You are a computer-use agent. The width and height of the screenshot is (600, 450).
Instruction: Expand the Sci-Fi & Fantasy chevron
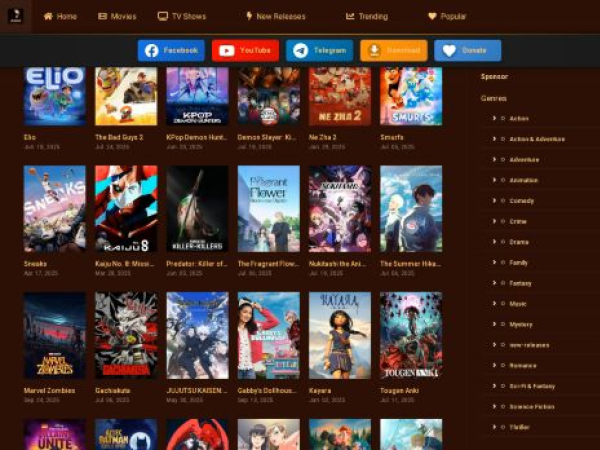tap(494, 385)
